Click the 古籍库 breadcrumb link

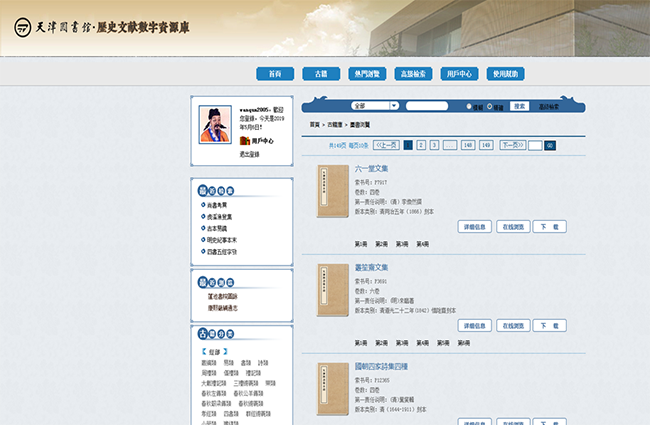coord(335,124)
